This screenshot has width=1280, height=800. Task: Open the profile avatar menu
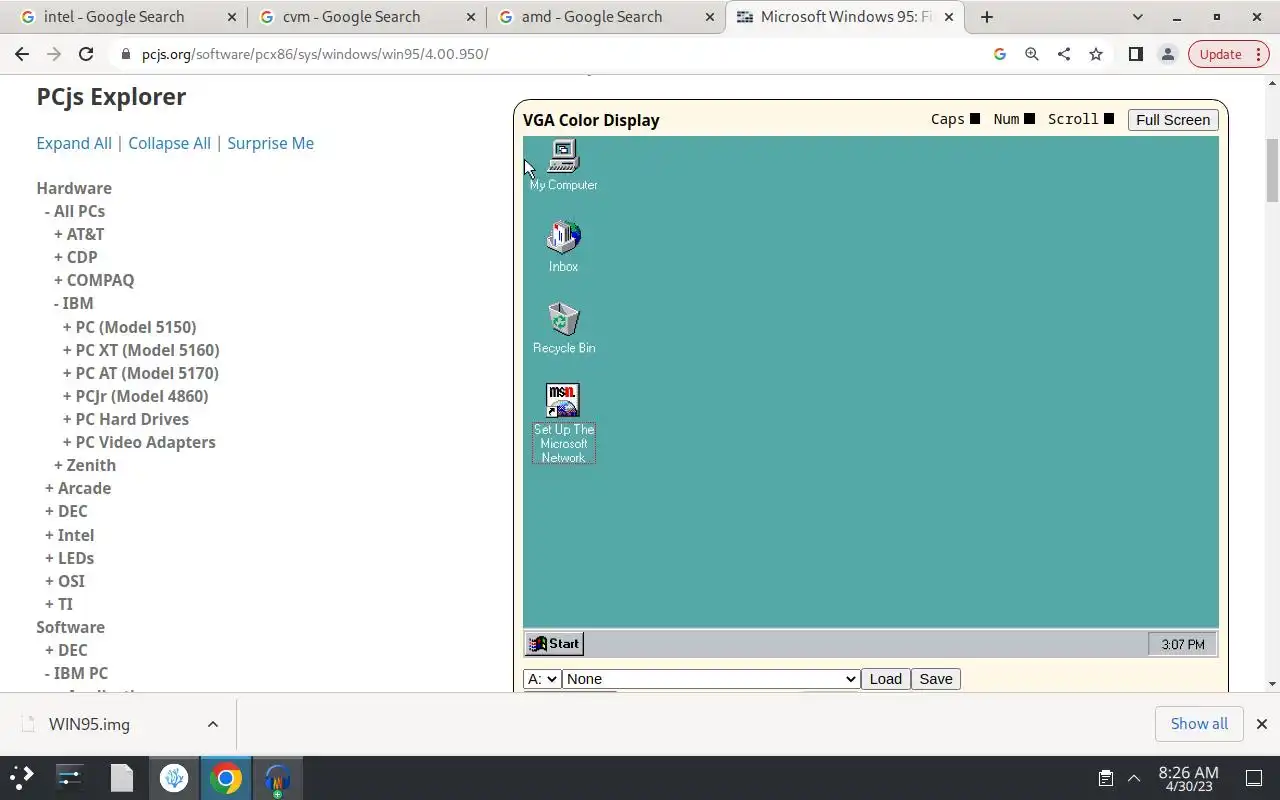pyautogui.click(x=1167, y=54)
